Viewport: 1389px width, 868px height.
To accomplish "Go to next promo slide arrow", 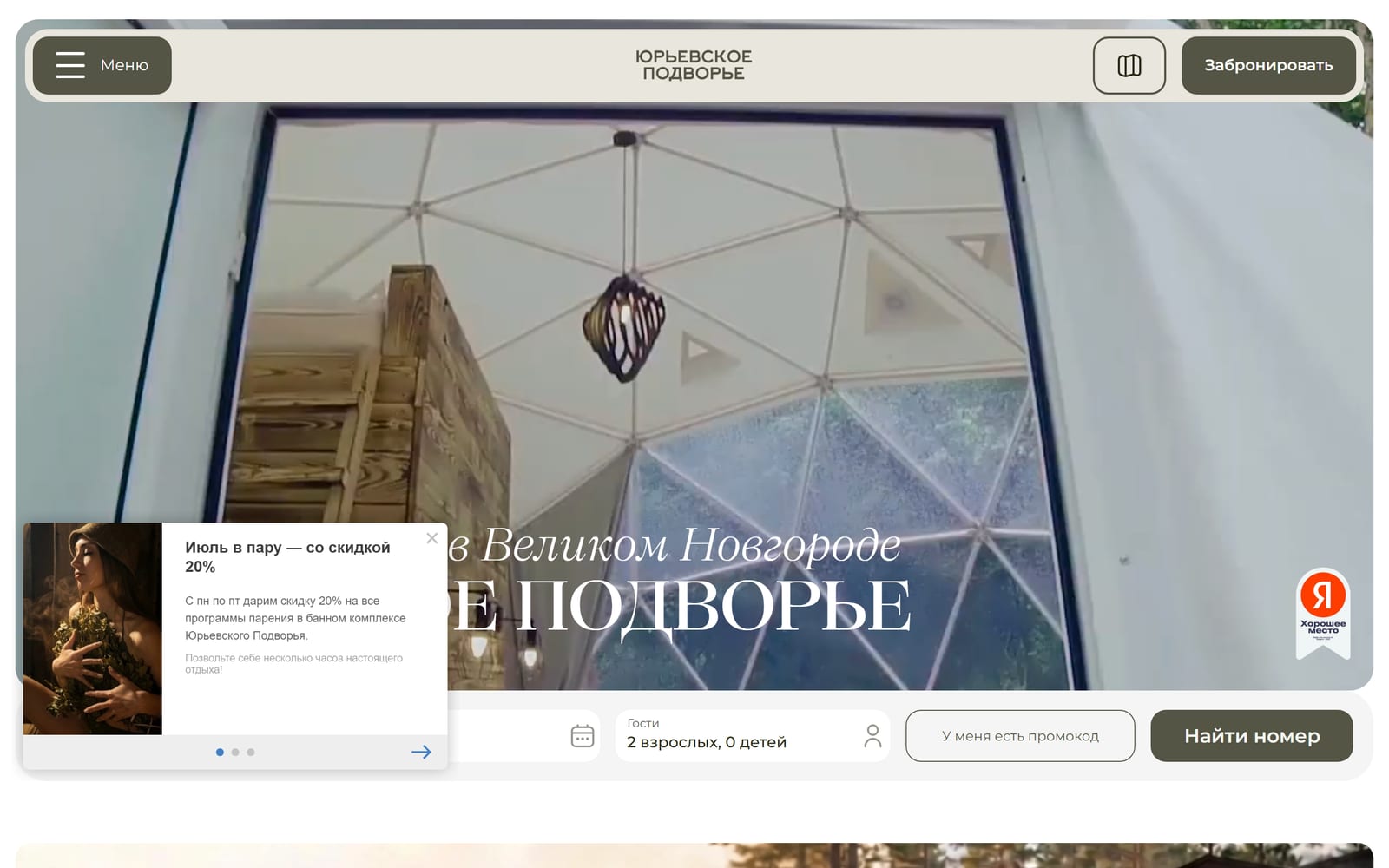I will [421, 753].
